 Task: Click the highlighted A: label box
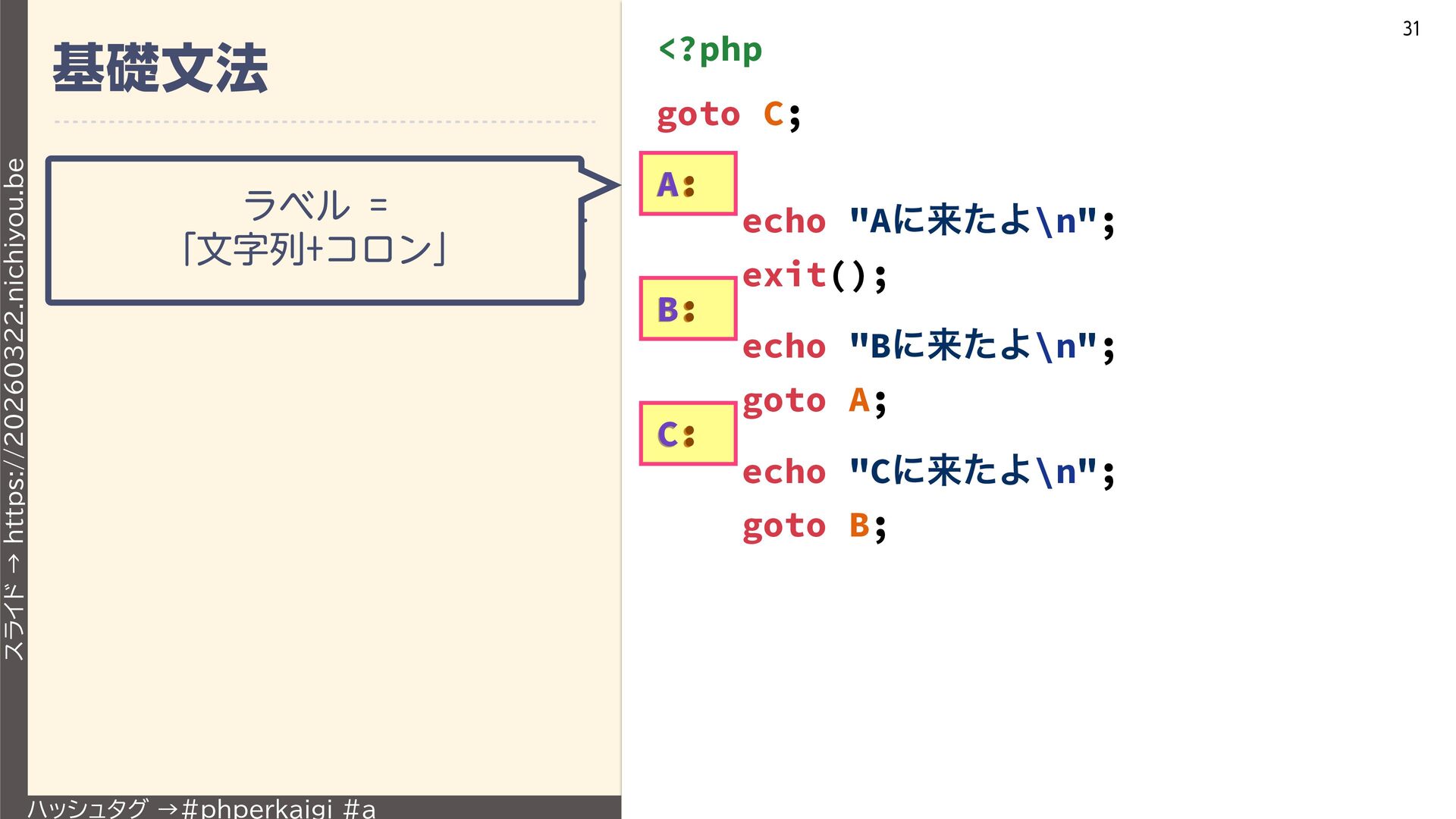coord(688,184)
